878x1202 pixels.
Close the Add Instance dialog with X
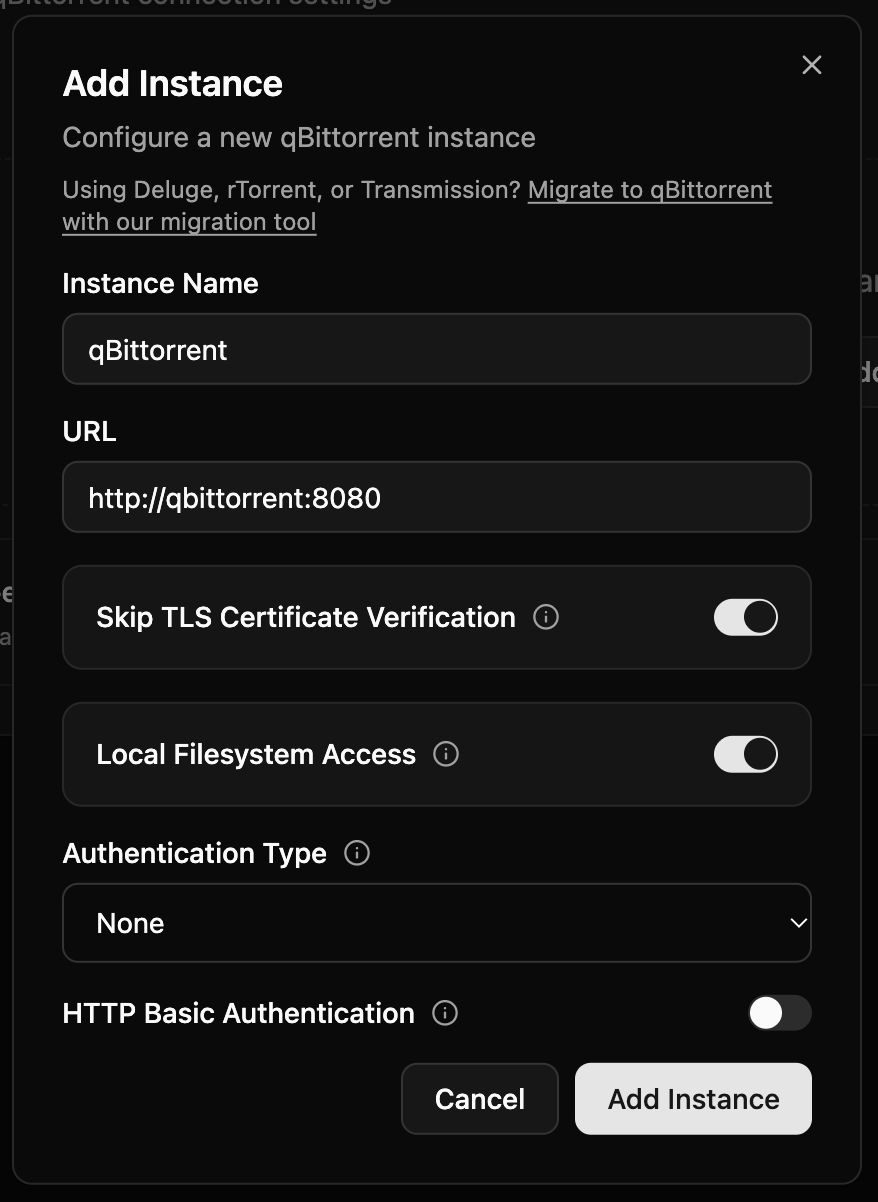[812, 65]
